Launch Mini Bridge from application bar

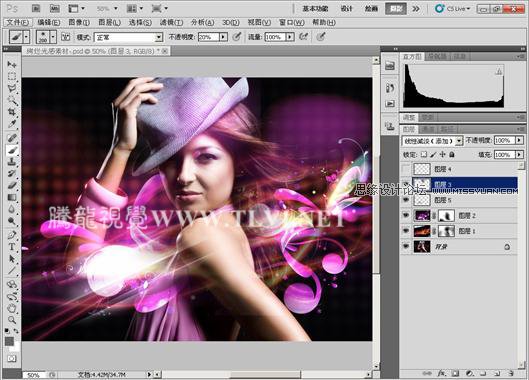55,8
